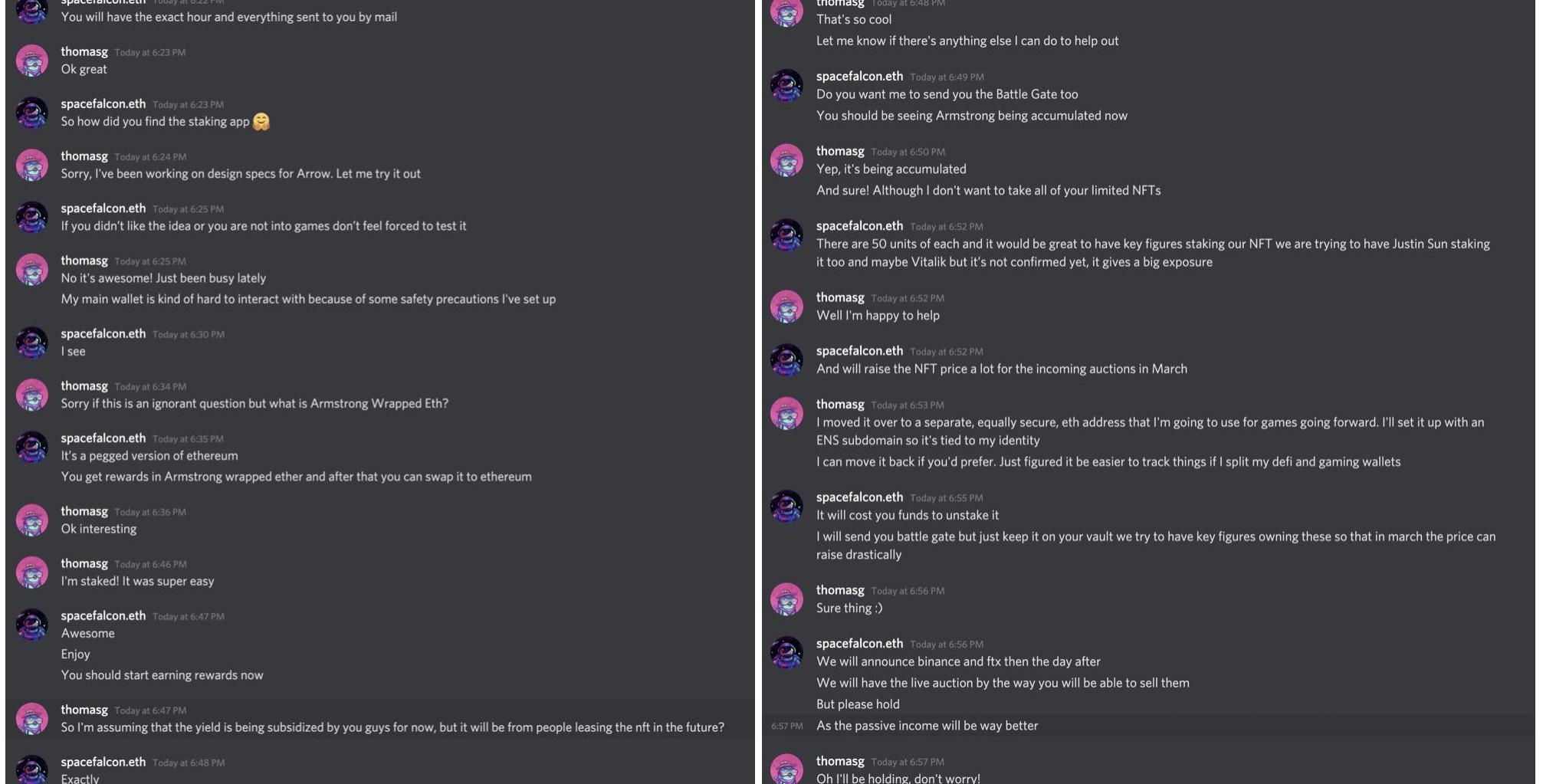
Task: Click thomasg's avatar beside "Ok great" message
Action: coord(32,61)
